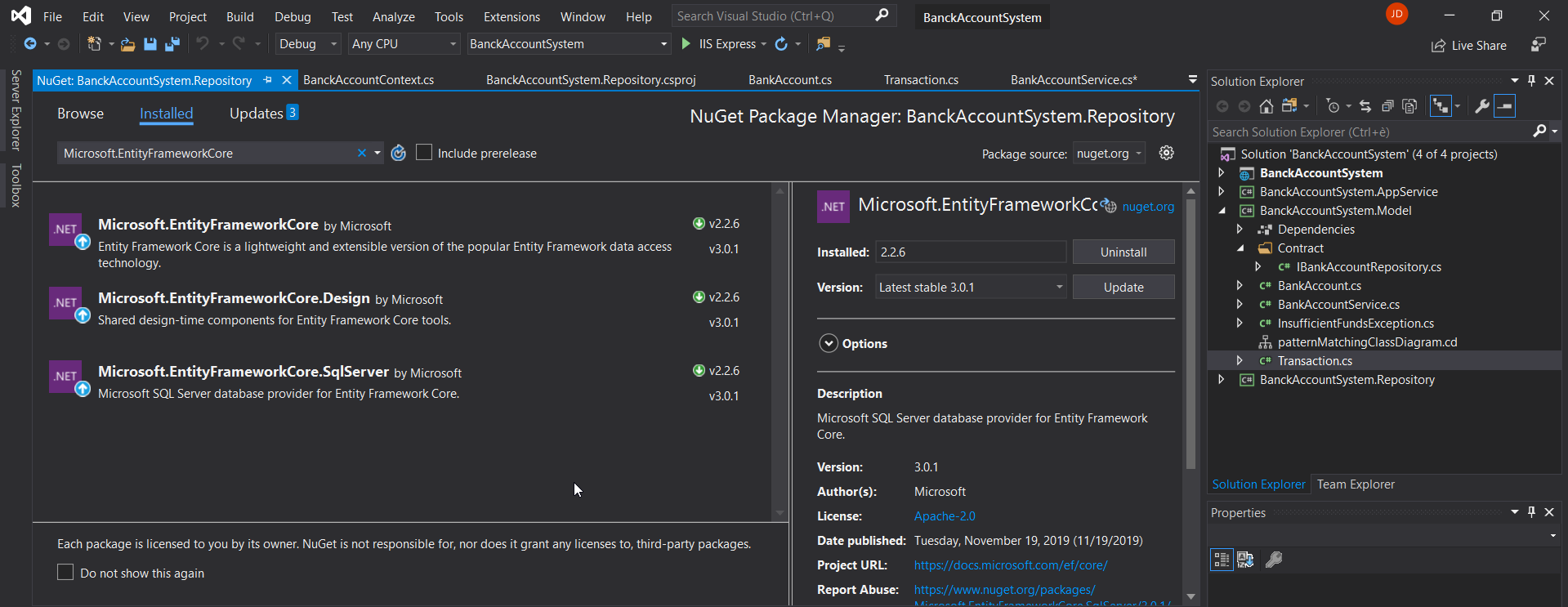The height and width of the screenshot is (607, 1568).
Task: Open the Analyze menu
Action: click(x=393, y=16)
